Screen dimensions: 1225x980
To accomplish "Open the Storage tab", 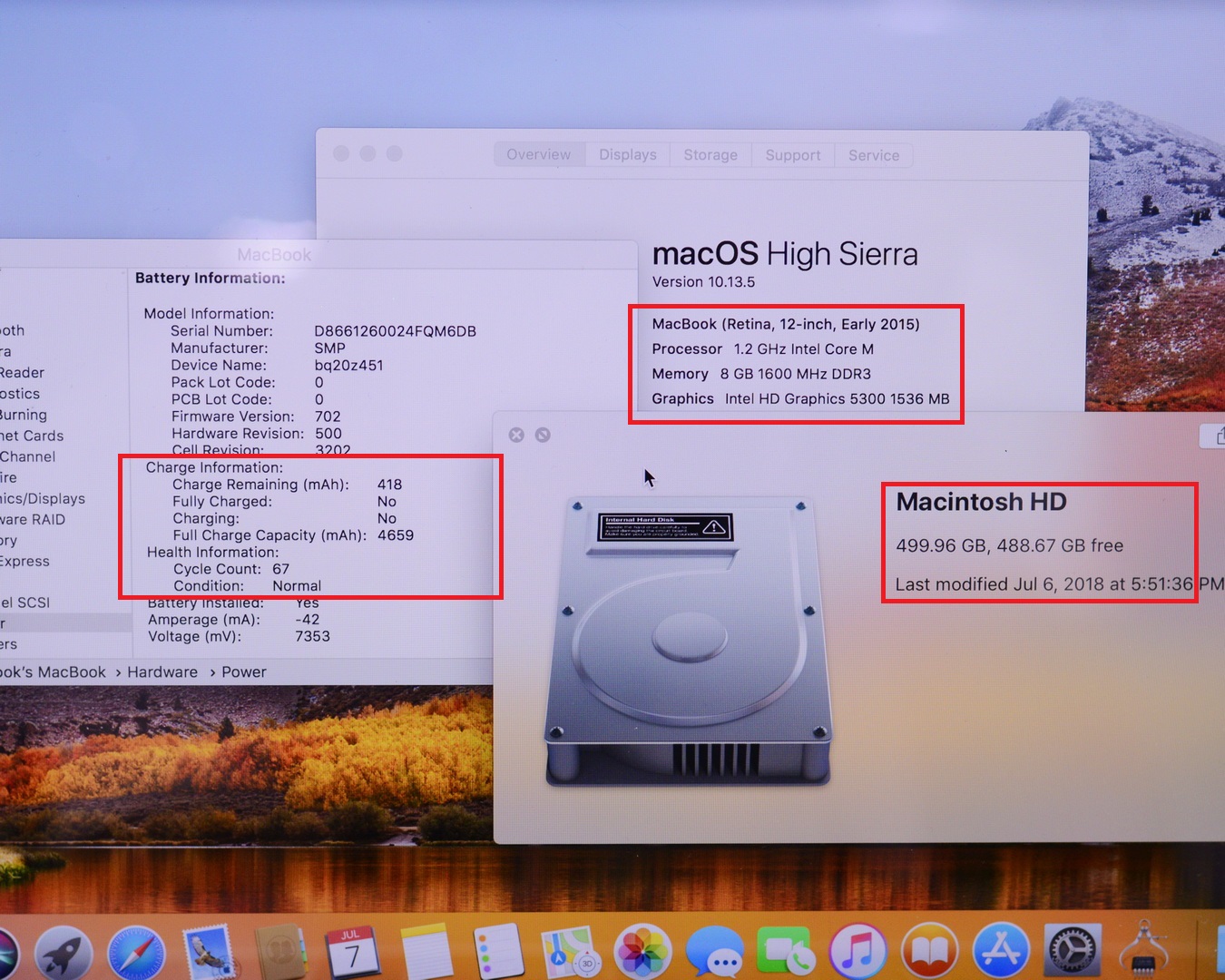I will pos(710,155).
